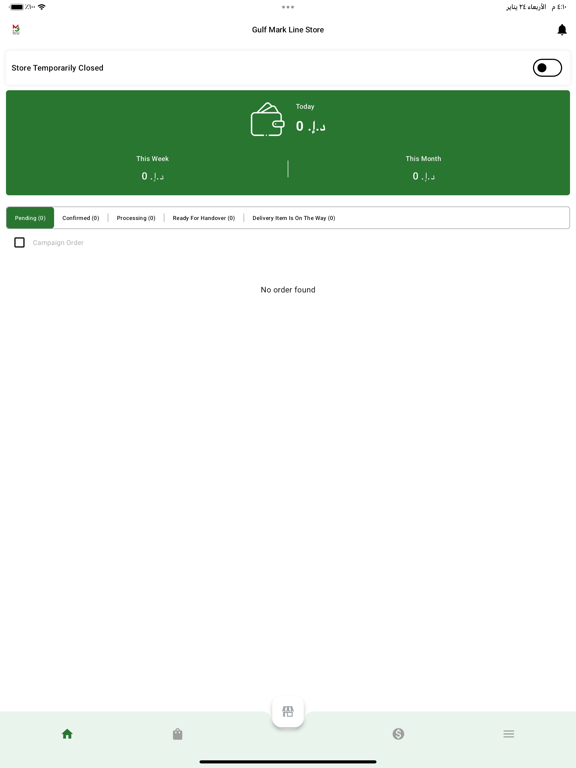
Task: Tap the This Month earnings figure
Action: 424,176
